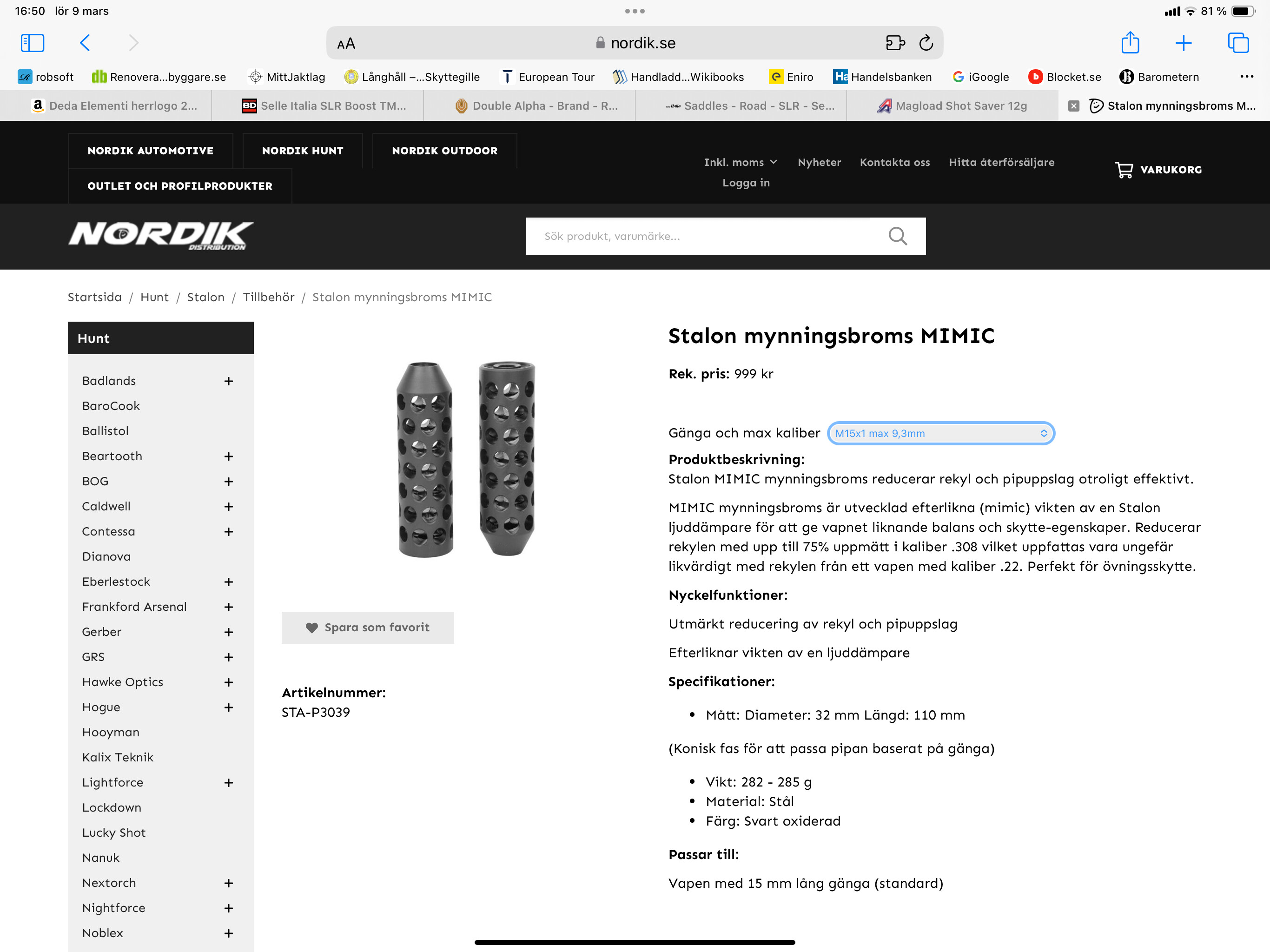Viewport: 1270px width, 952px height.
Task: Toggle the Safari sidebar icon
Action: pyautogui.click(x=33, y=43)
